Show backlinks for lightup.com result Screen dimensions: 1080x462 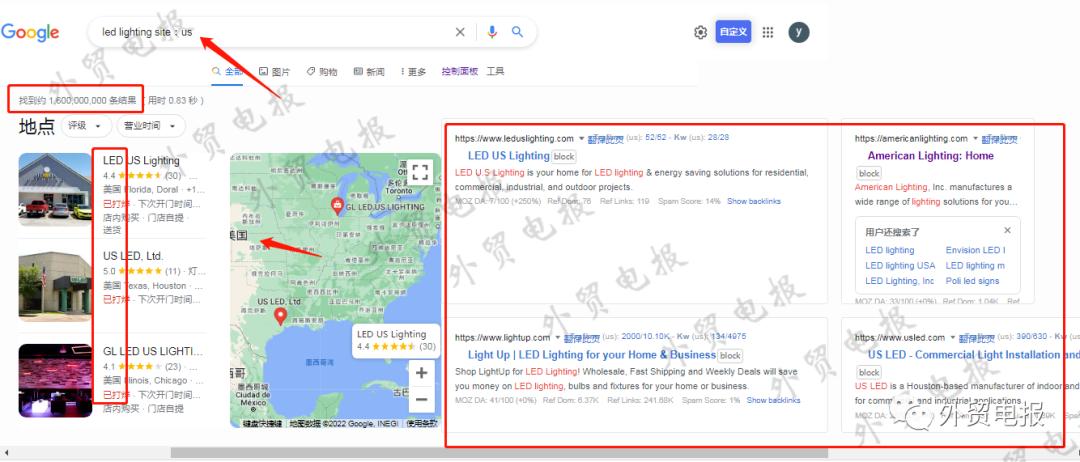[x=773, y=400]
